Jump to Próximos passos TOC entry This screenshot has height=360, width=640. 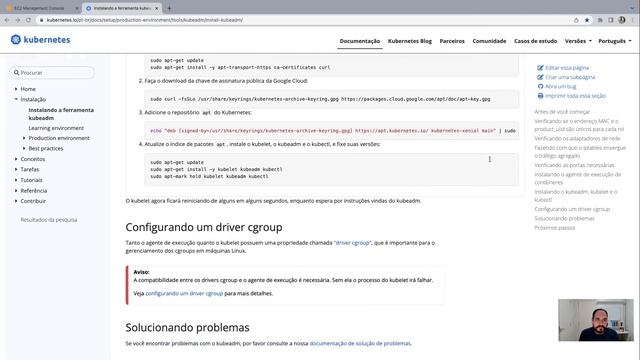pyautogui.click(x=555, y=228)
